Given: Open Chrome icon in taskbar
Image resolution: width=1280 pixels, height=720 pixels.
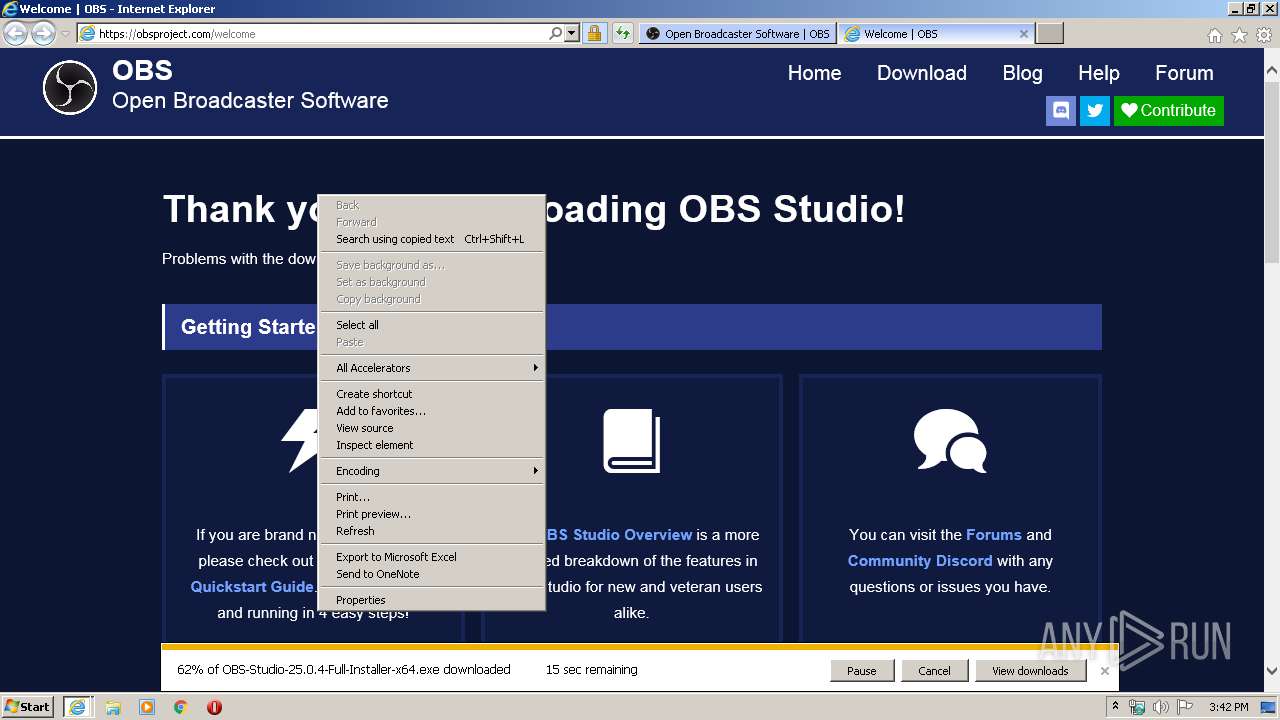Looking at the screenshot, I should pos(181,707).
